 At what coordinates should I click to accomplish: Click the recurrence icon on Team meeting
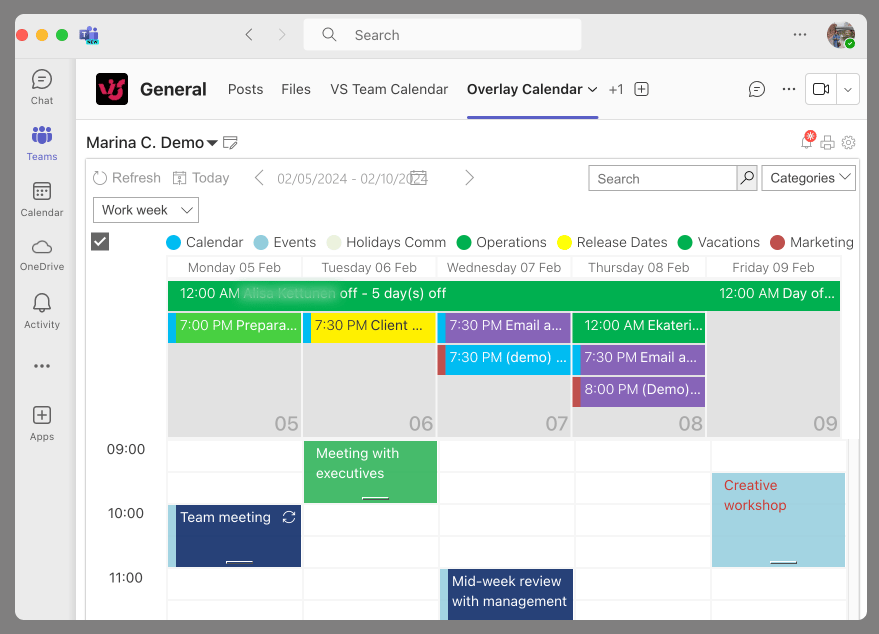(289, 517)
